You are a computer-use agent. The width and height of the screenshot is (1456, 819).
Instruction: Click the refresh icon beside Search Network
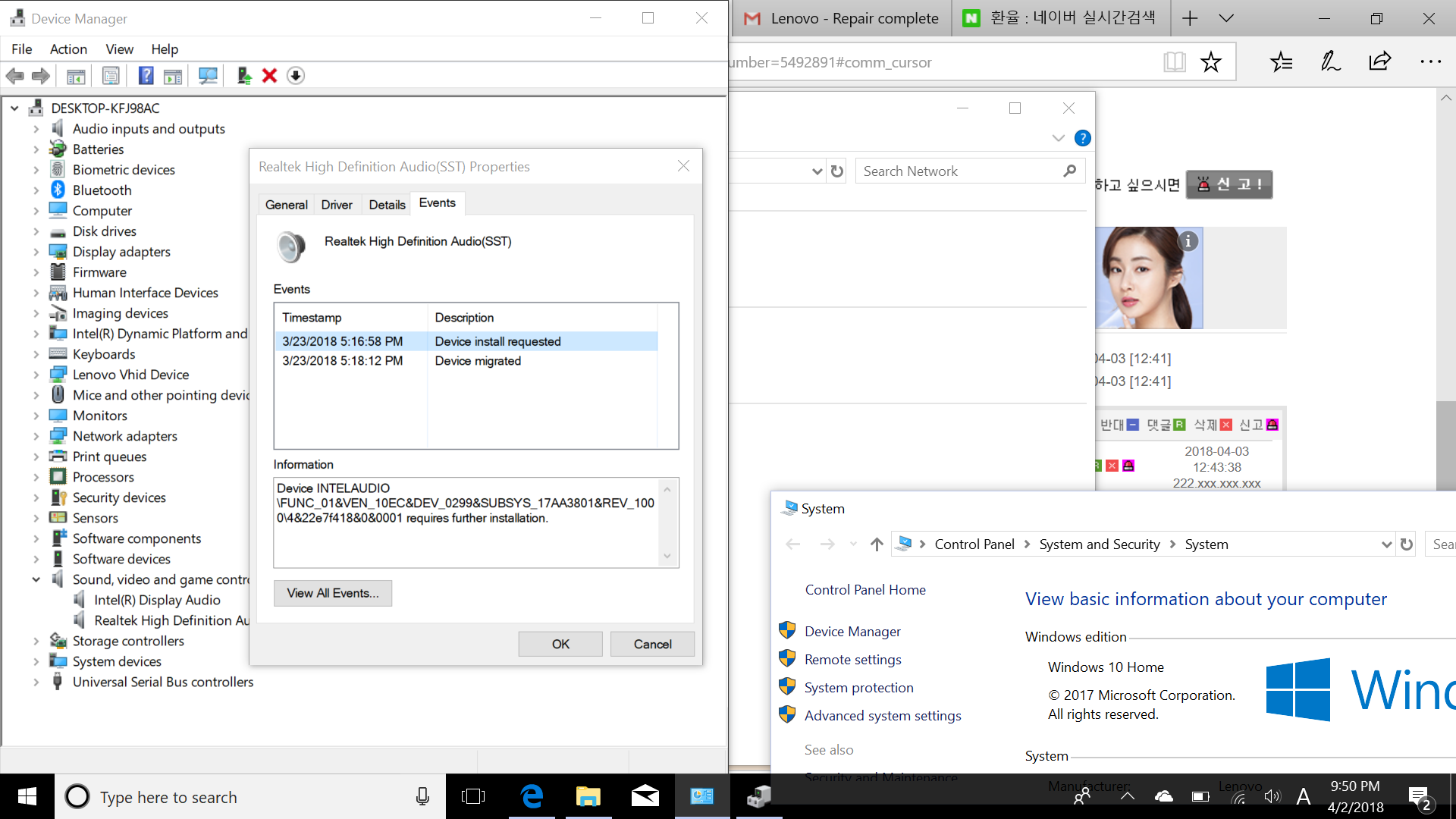pyautogui.click(x=837, y=171)
